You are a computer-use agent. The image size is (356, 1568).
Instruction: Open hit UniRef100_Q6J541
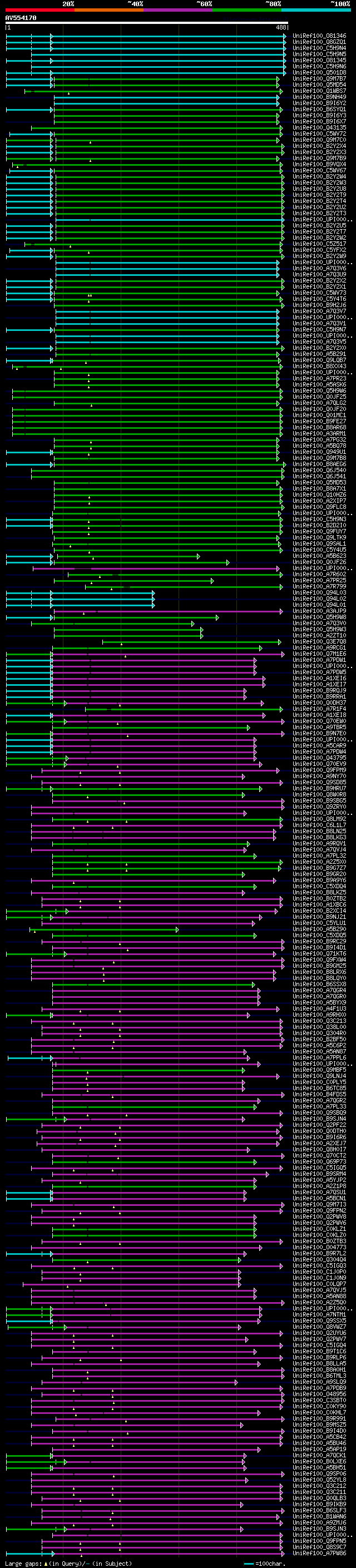point(319,477)
